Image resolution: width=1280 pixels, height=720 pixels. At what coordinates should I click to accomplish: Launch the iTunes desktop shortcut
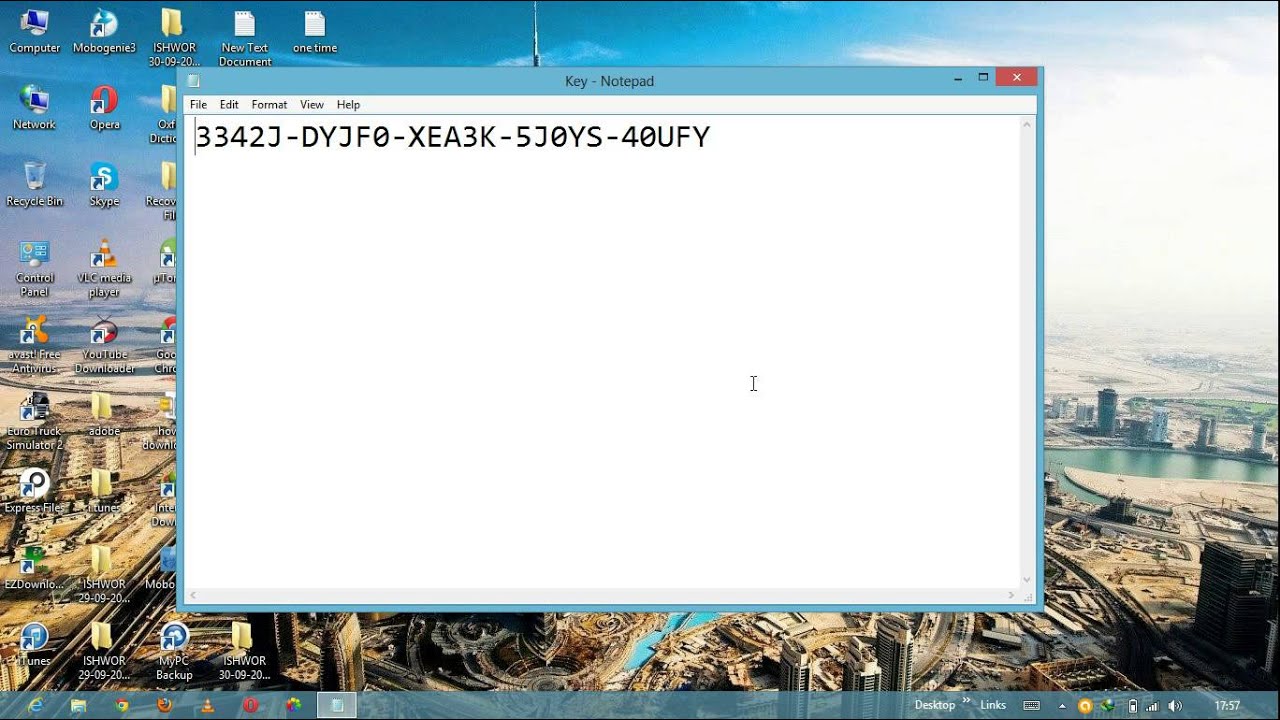click(34, 644)
